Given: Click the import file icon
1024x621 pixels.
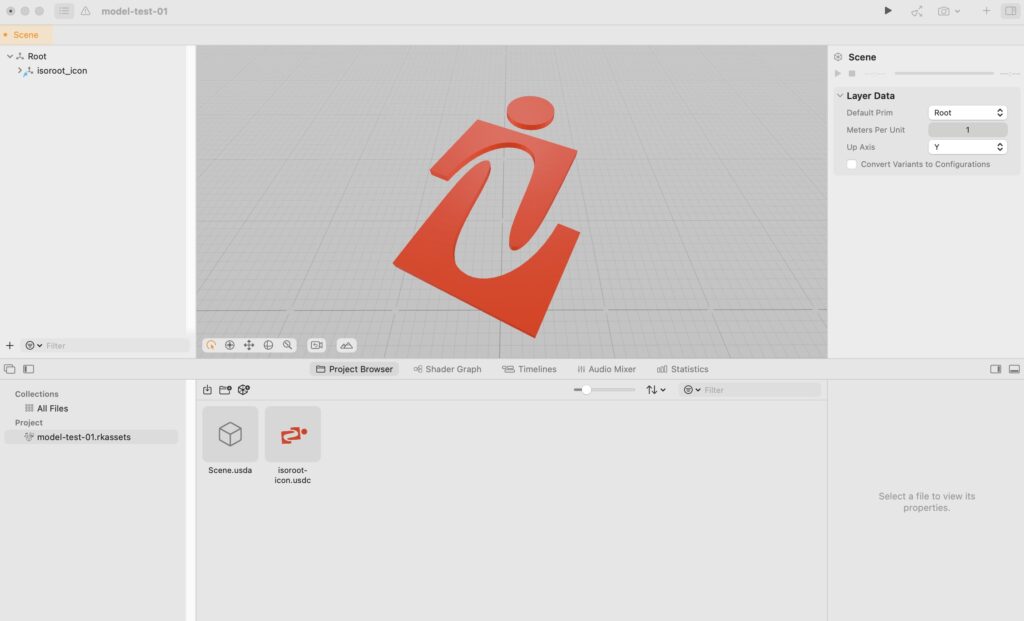Looking at the screenshot, I should [x=207, y=390].
